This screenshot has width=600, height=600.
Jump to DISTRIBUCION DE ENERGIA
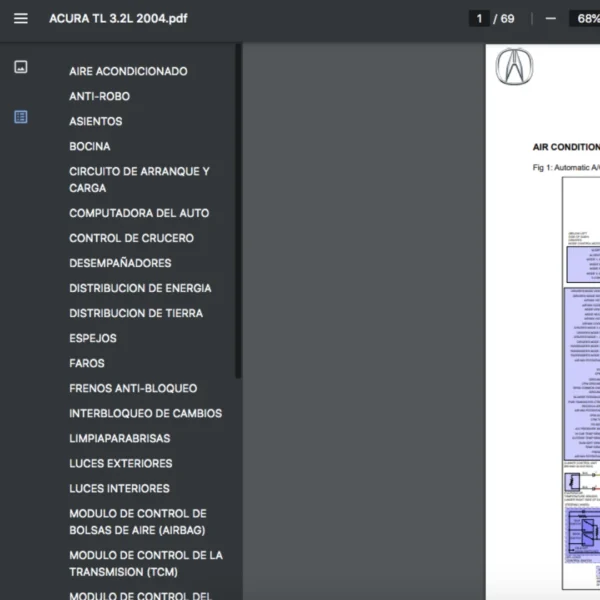pyautogui.click(x=140, y=288)
